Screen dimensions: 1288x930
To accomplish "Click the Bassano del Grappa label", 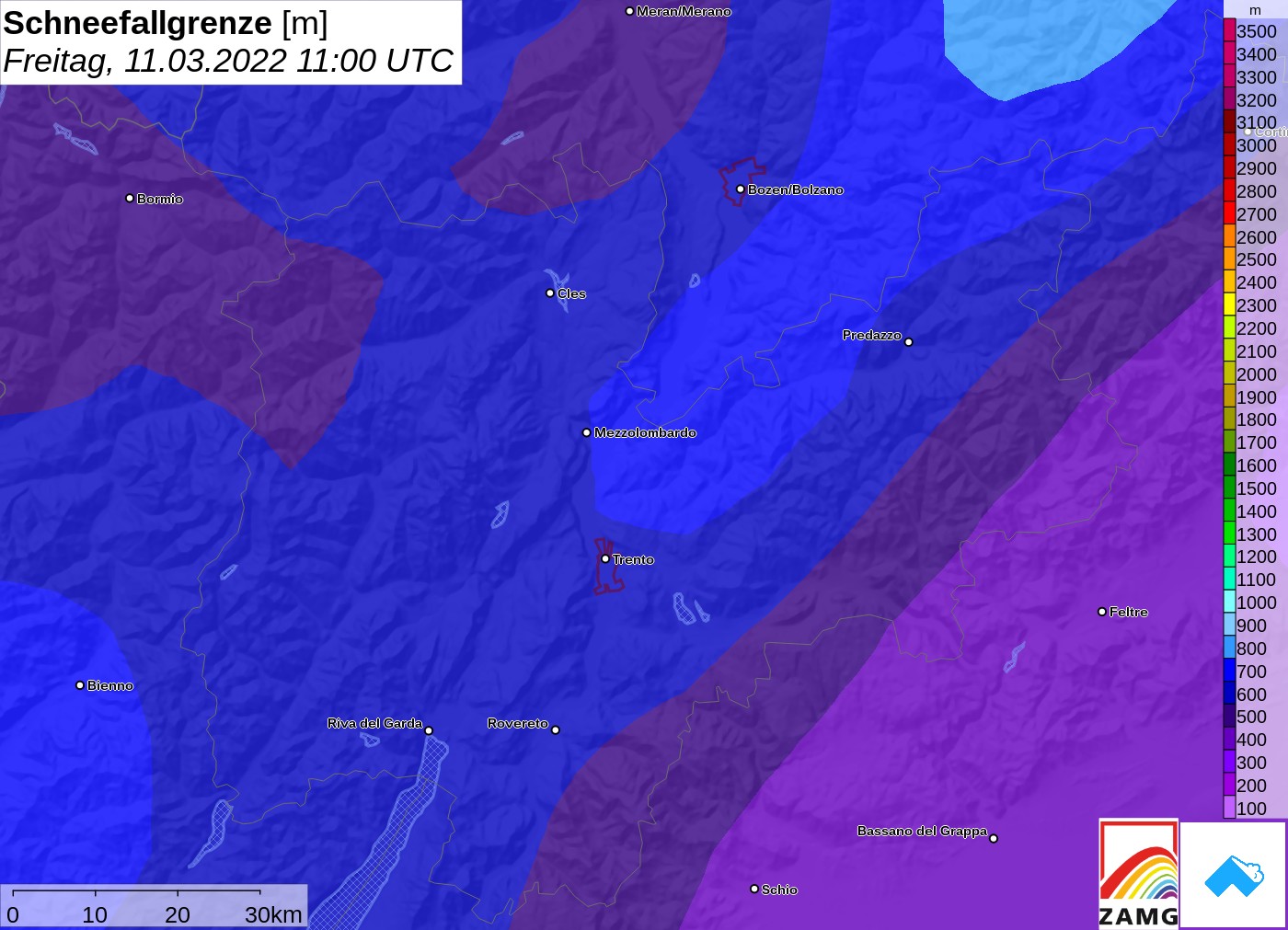I will point(922,831).
